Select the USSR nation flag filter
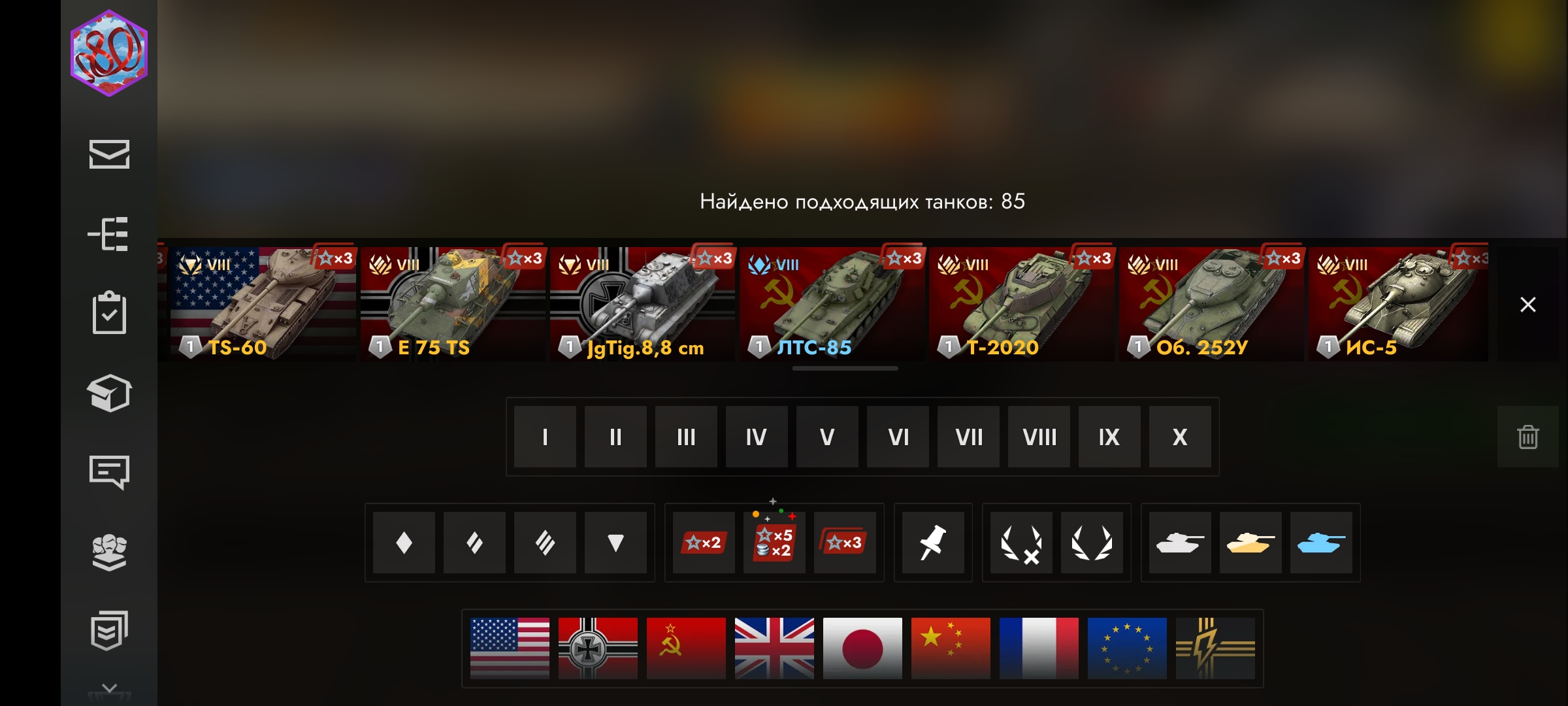1568x706 pixels. click(686, 648)
